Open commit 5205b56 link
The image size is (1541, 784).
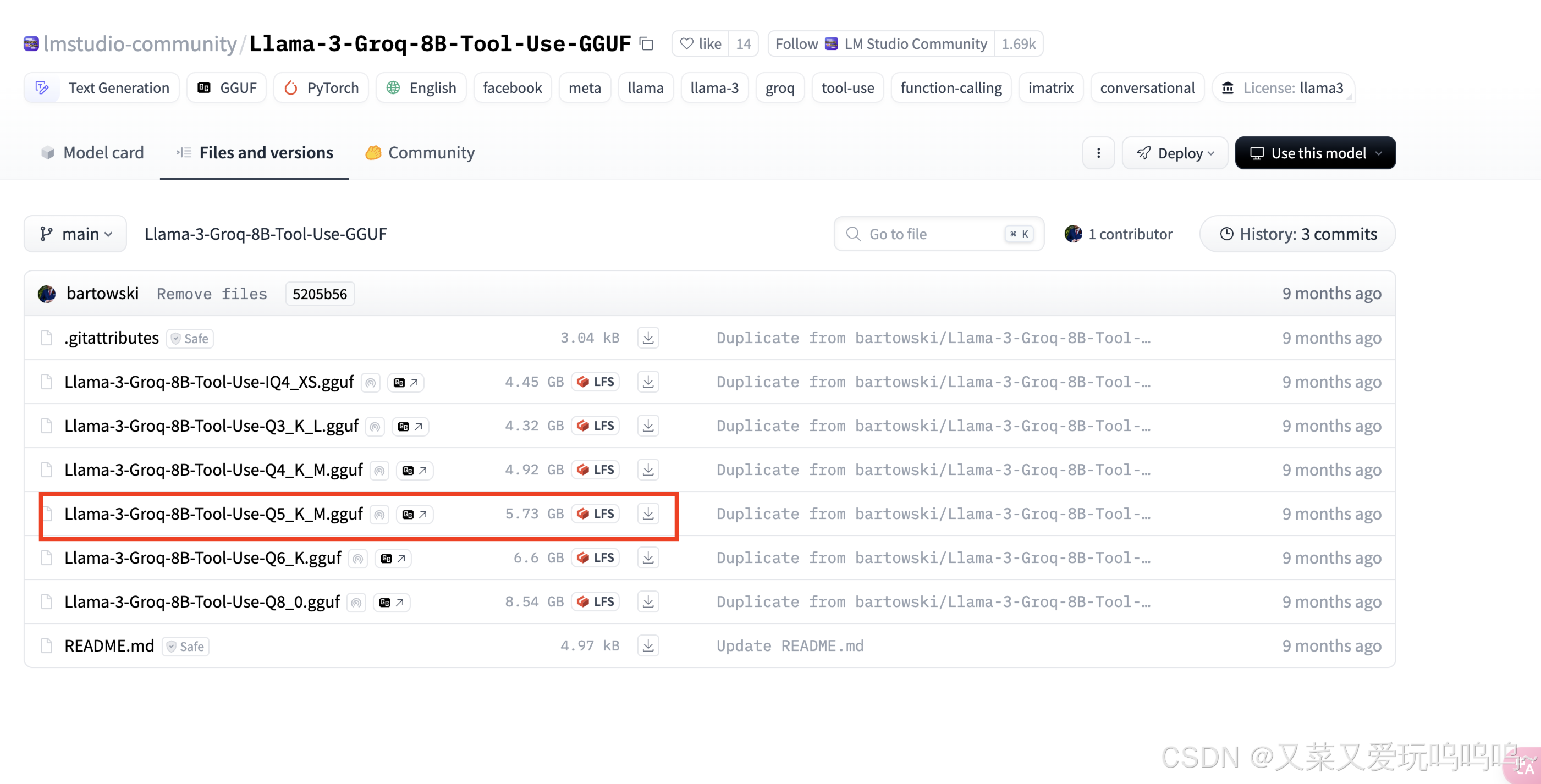320,294
